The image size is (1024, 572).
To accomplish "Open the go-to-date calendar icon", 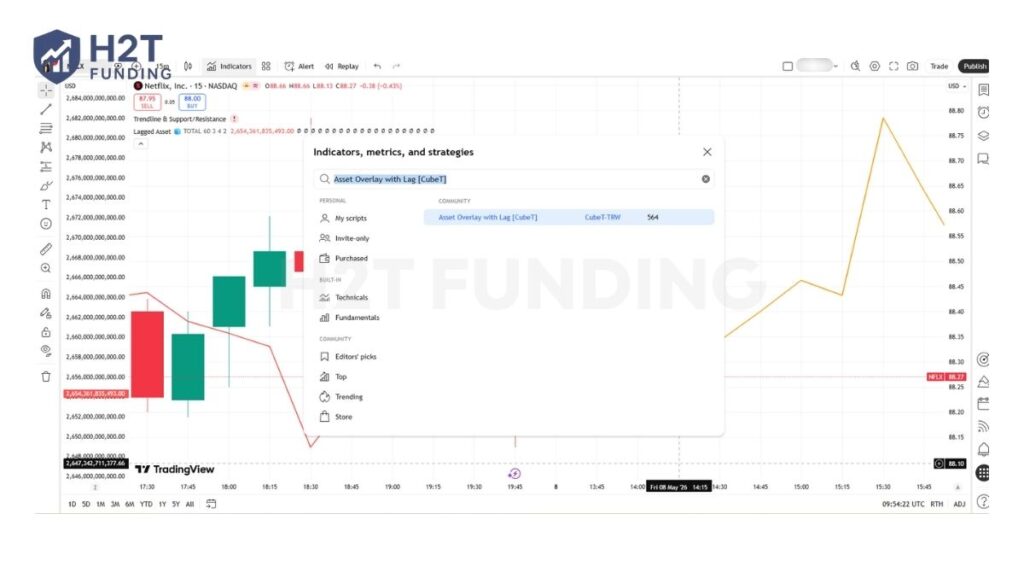I will tap(211, 504).
